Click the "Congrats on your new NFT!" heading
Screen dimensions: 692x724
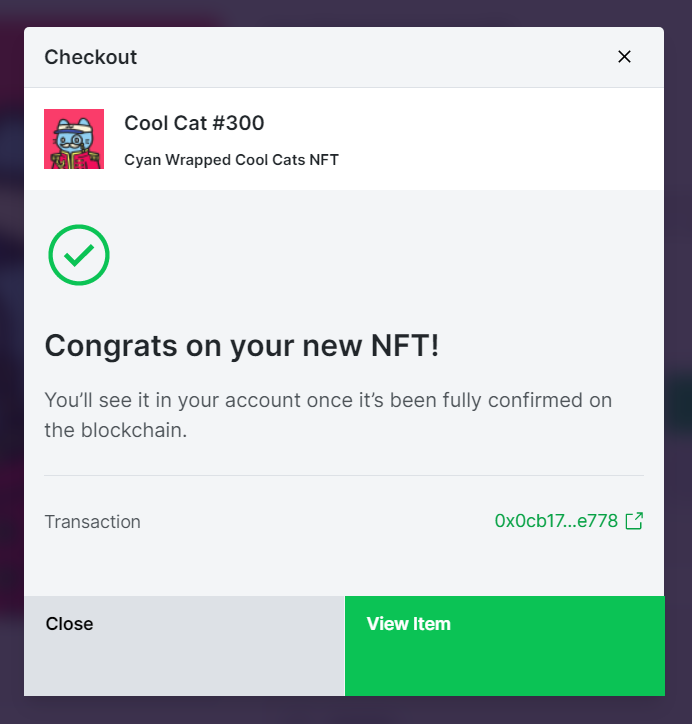242,346
